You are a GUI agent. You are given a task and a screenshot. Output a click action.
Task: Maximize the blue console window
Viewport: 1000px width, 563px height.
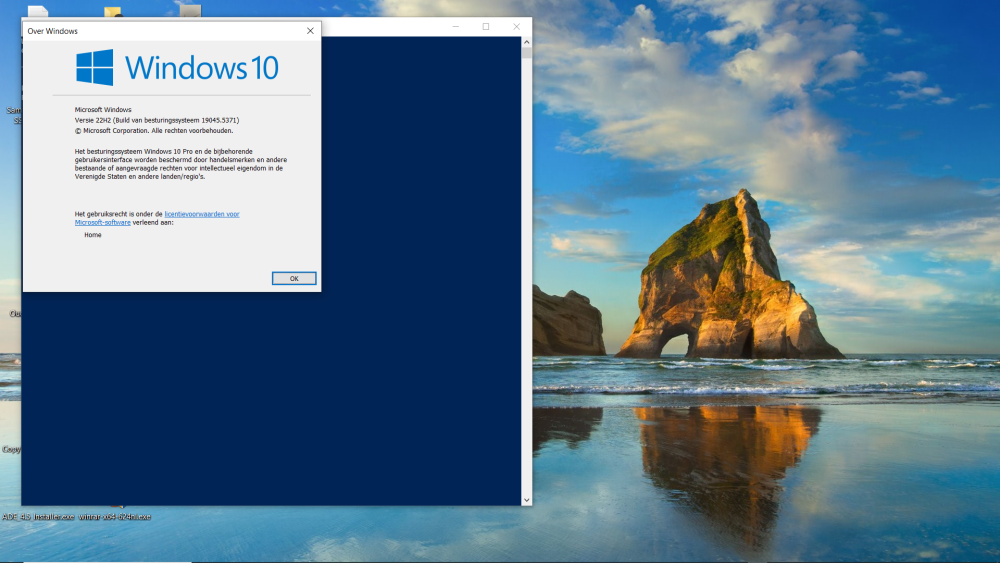(486, 27)
